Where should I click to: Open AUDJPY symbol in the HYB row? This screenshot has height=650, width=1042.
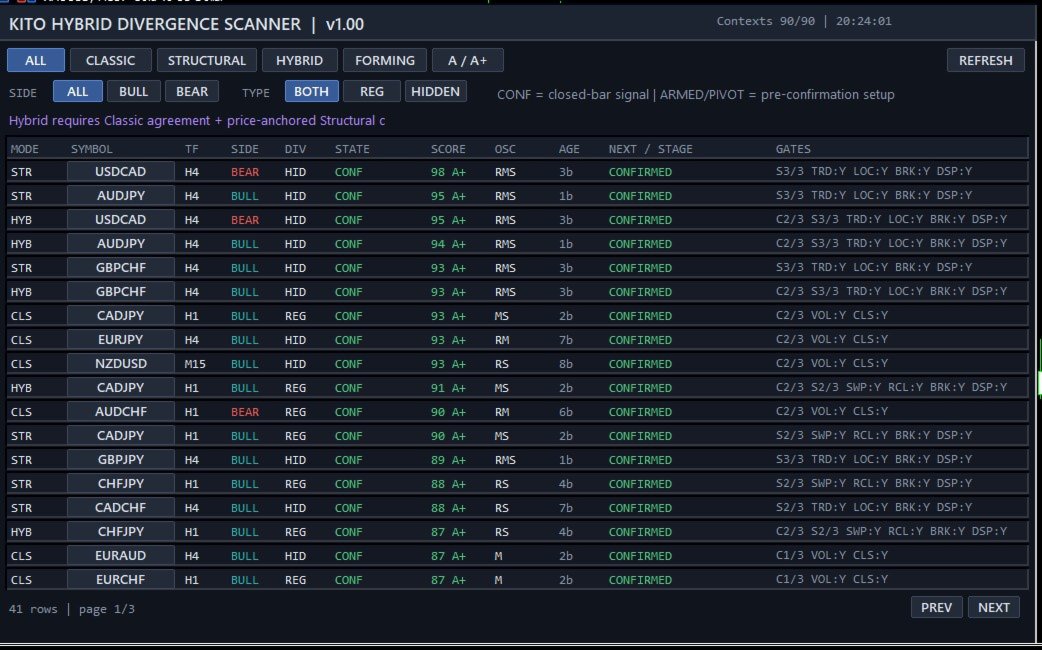click(x=120, y=243)
